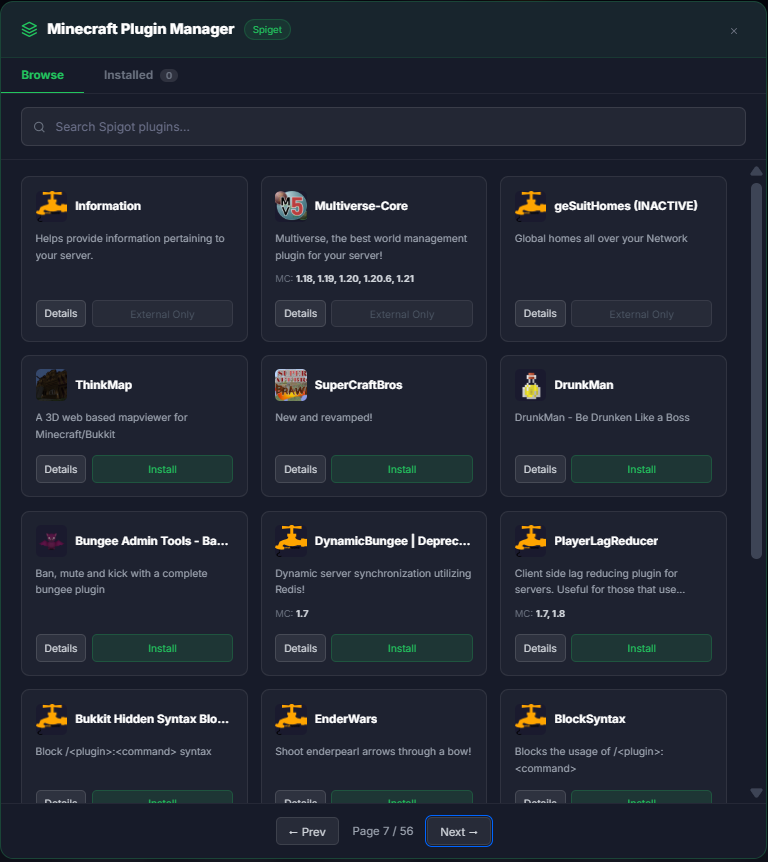
Task: Click the Multiverse-Core plugin icon
Action: (x=291, y=206)
